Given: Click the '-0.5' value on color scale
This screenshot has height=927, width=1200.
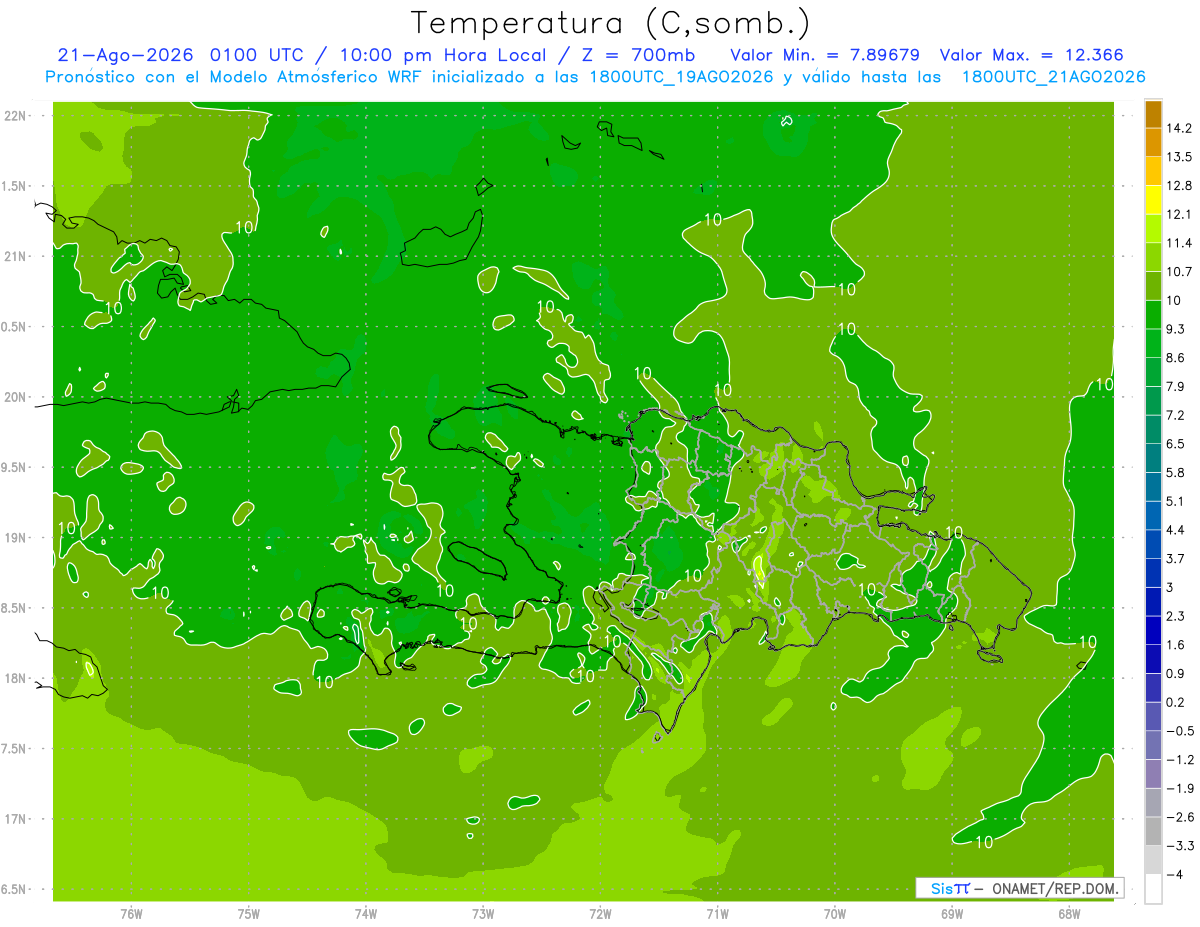Looking at the screenshot, I should tap(1180, 731).
